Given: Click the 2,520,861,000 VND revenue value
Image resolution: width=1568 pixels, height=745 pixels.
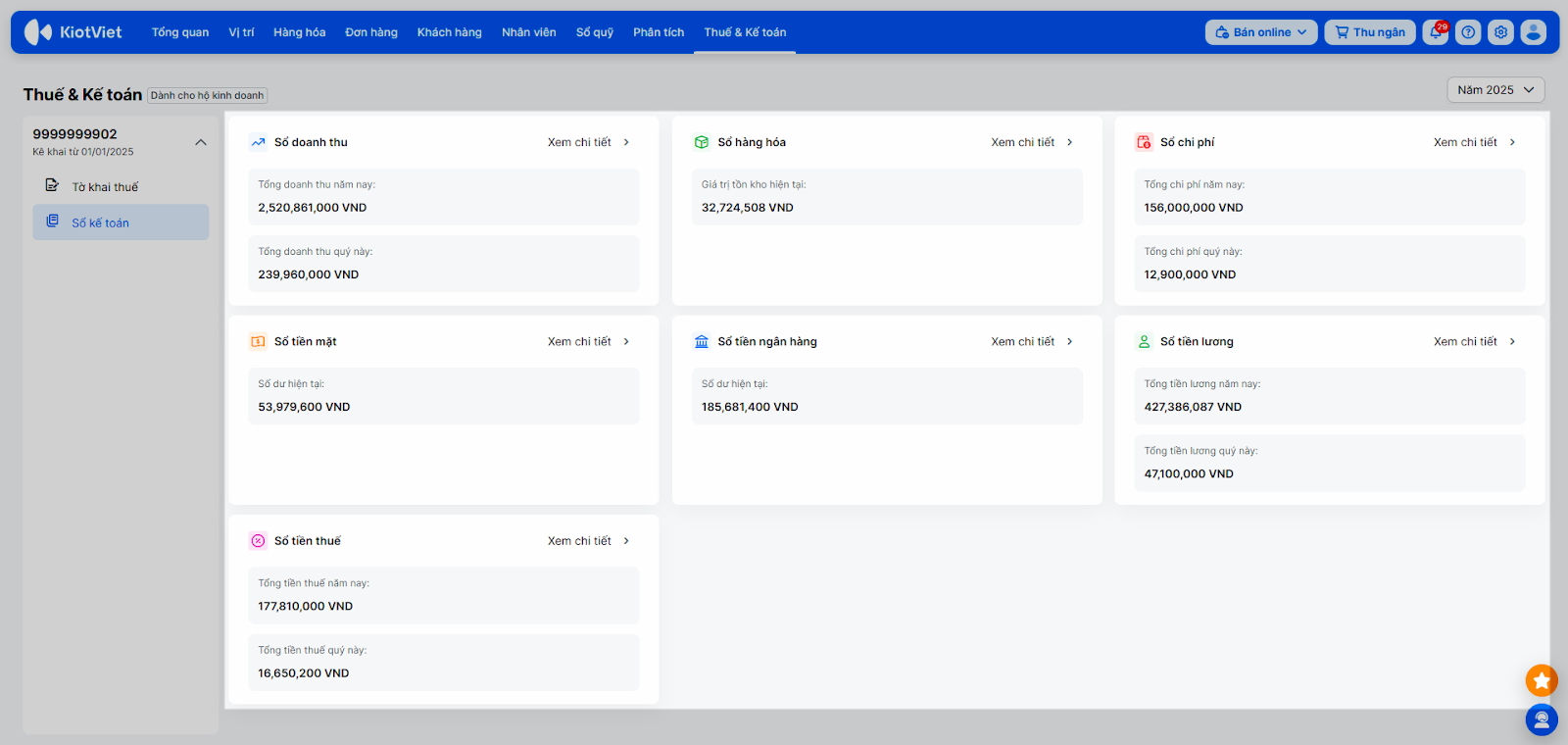Looking at the screenshot, I should pos(313,208).
